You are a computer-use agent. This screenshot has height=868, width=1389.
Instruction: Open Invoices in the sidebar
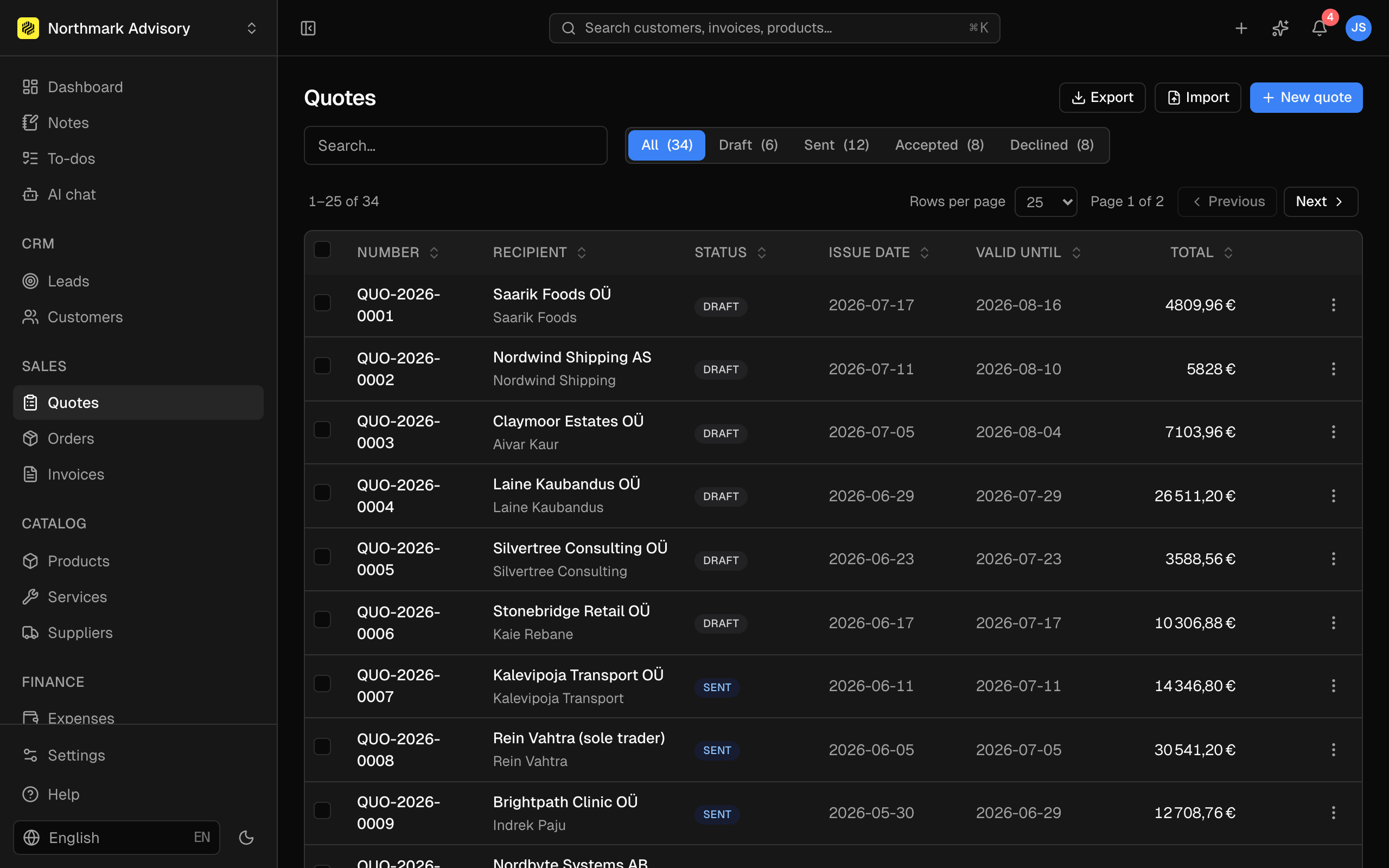[138, 474]
